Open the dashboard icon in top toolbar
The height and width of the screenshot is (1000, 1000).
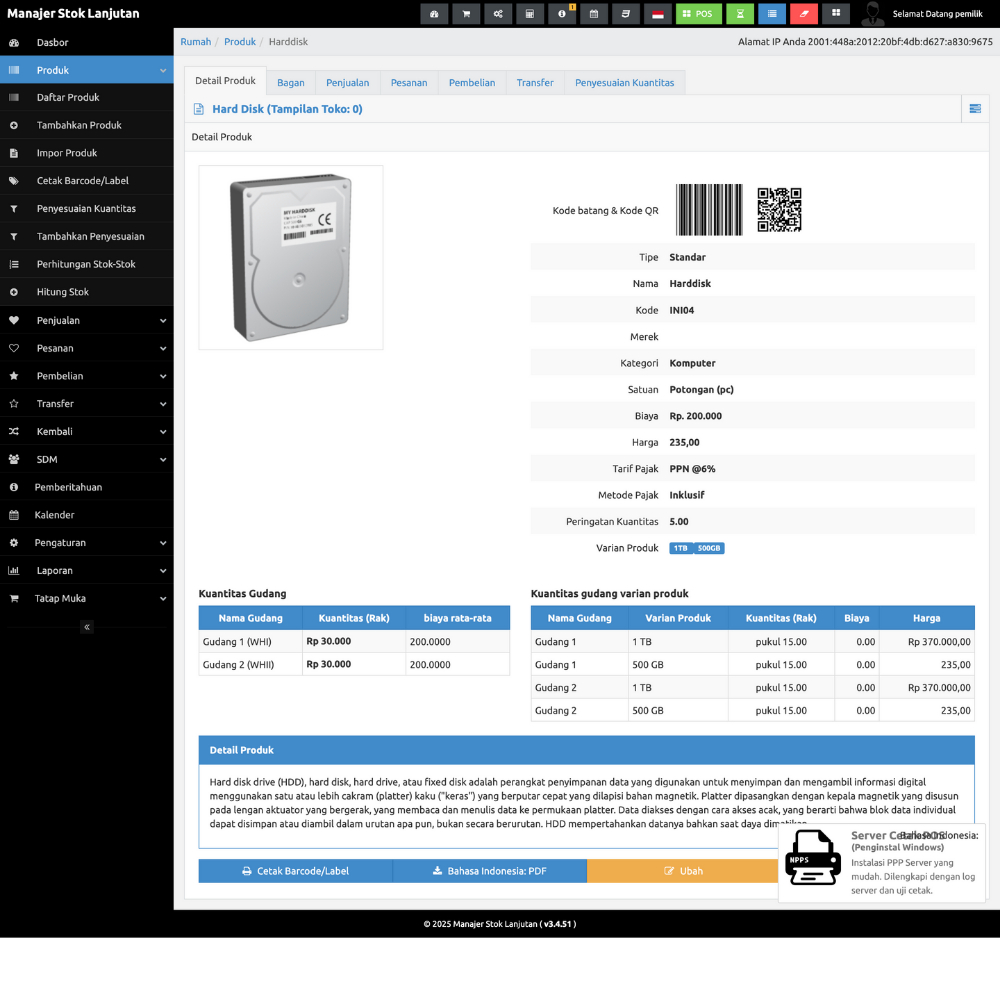point(434,14)
